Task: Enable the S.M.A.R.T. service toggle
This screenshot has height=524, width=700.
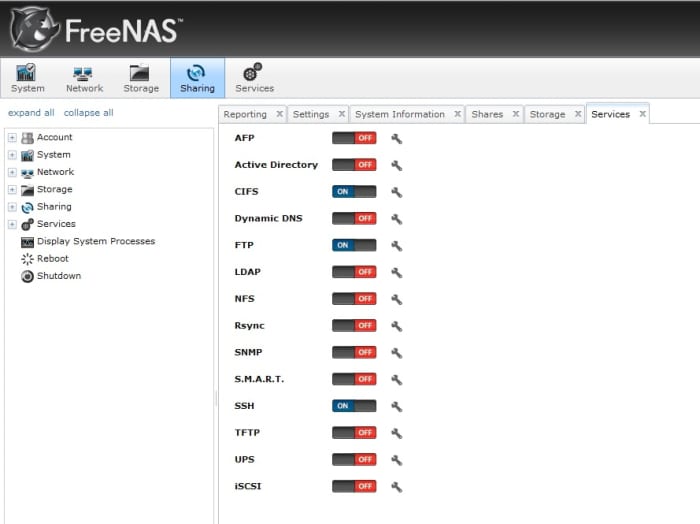Action: [354, 379]
